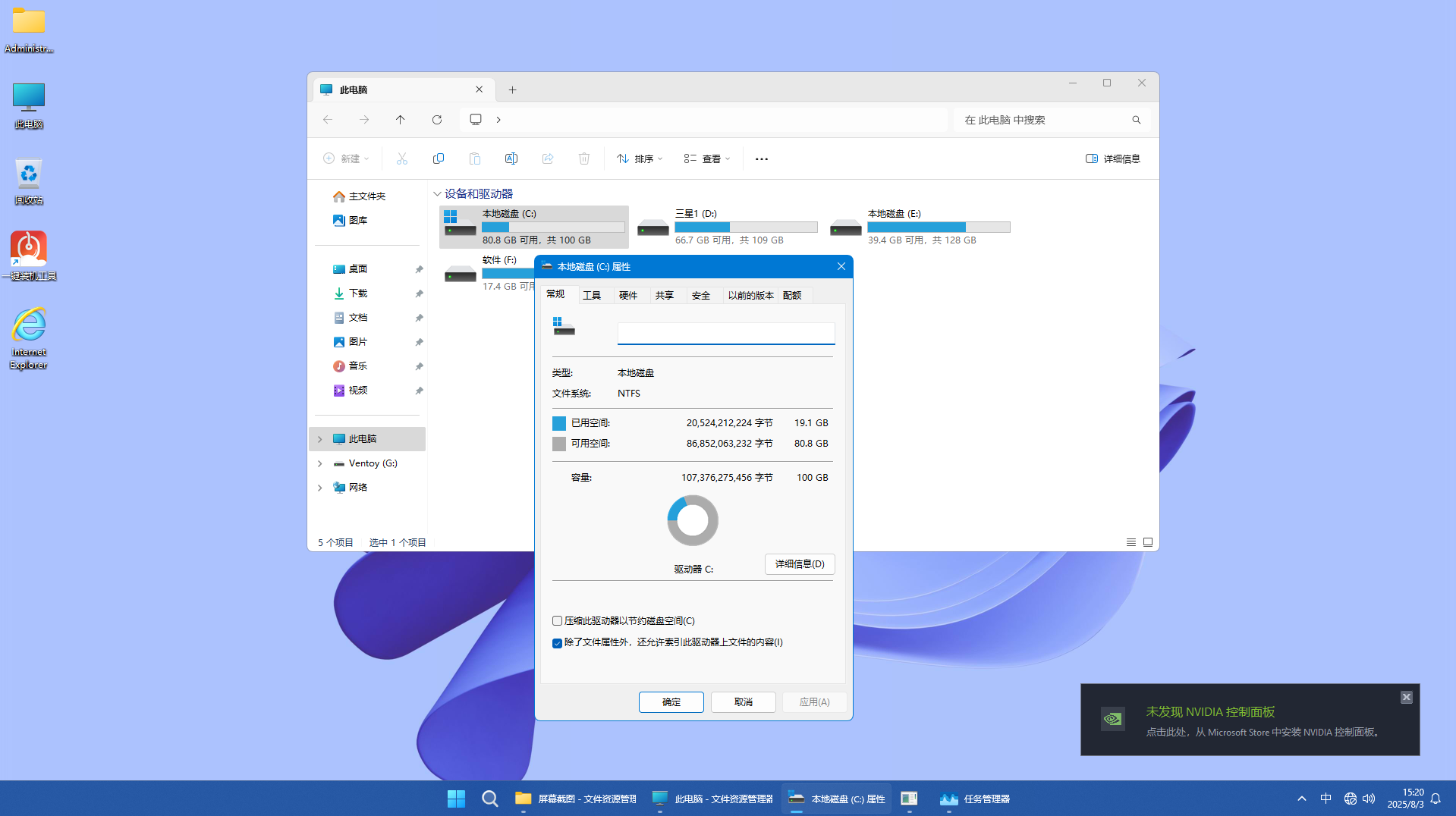Click the Copy icon in toolbar
This screenshot has height=816, width=1456.
pyautogui.click(x=439, y=158)
